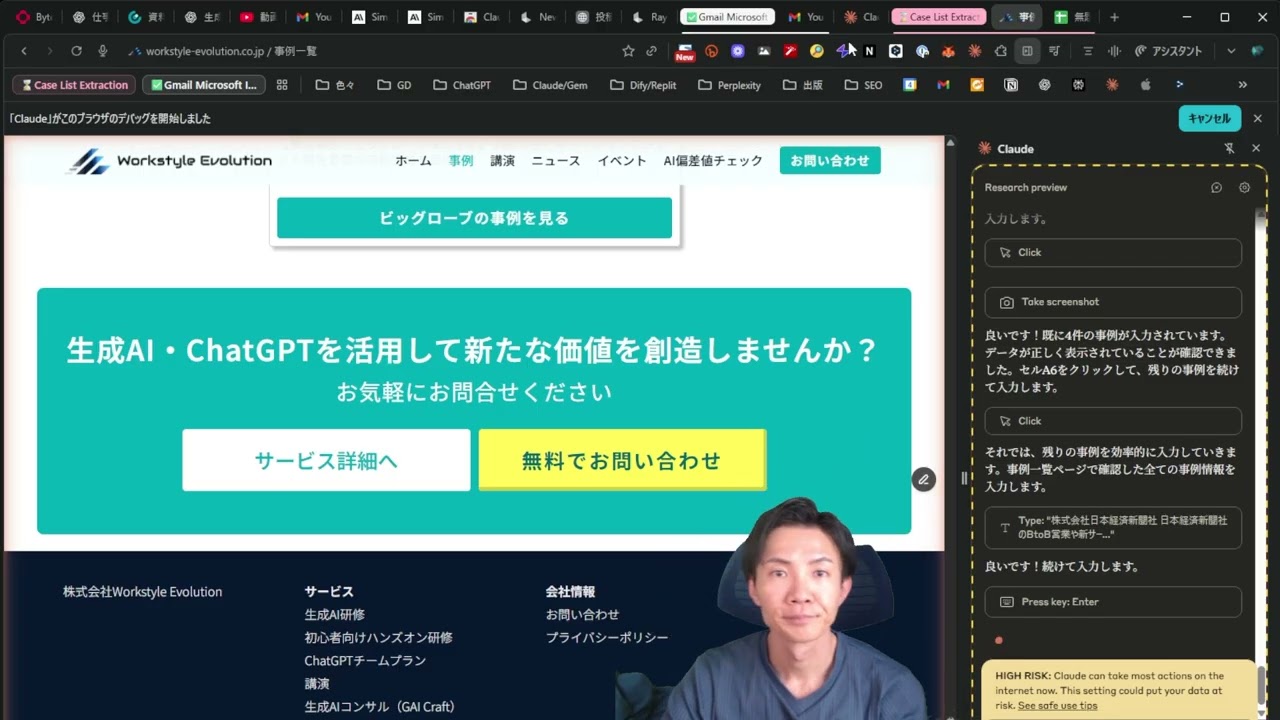Open the chat history icon in Research preview
The image size is (1280, 720).
coord(1217,188)
